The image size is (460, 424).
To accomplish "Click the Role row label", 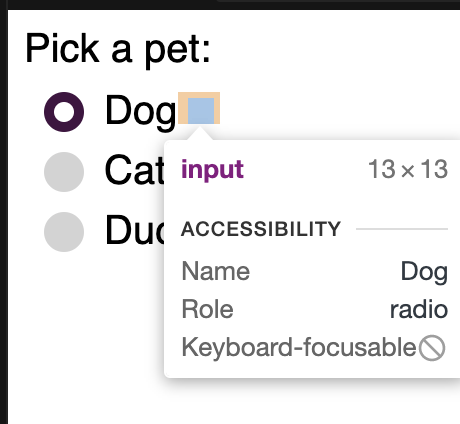I will click(x=207, y=310).
